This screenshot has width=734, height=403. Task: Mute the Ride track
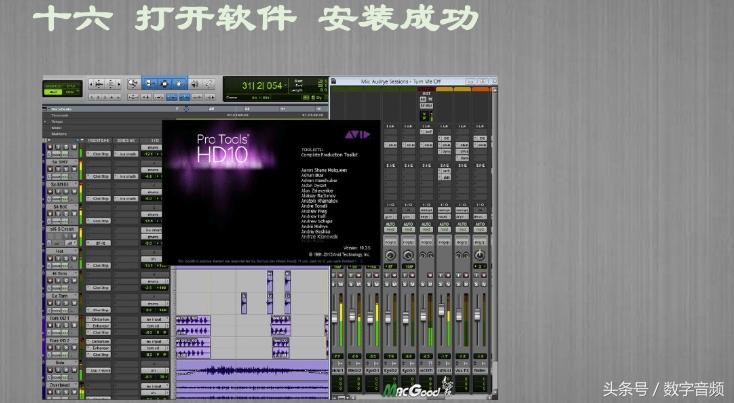point(74,370)
